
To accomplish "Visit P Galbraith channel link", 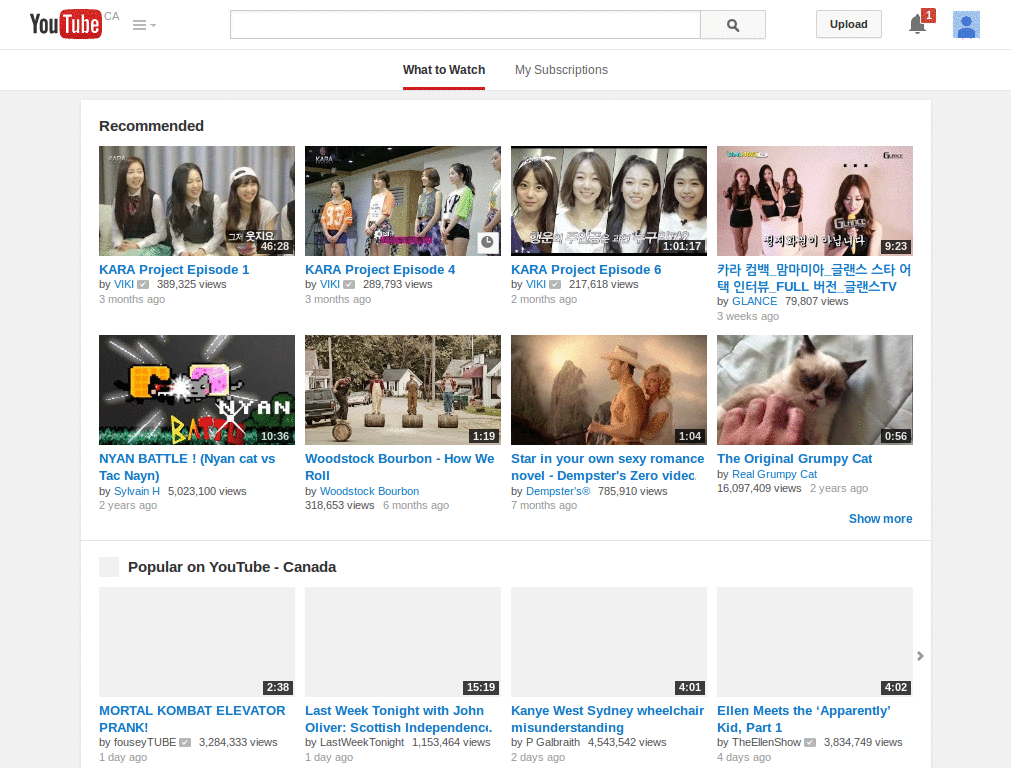I will click(x=552, y=743).
